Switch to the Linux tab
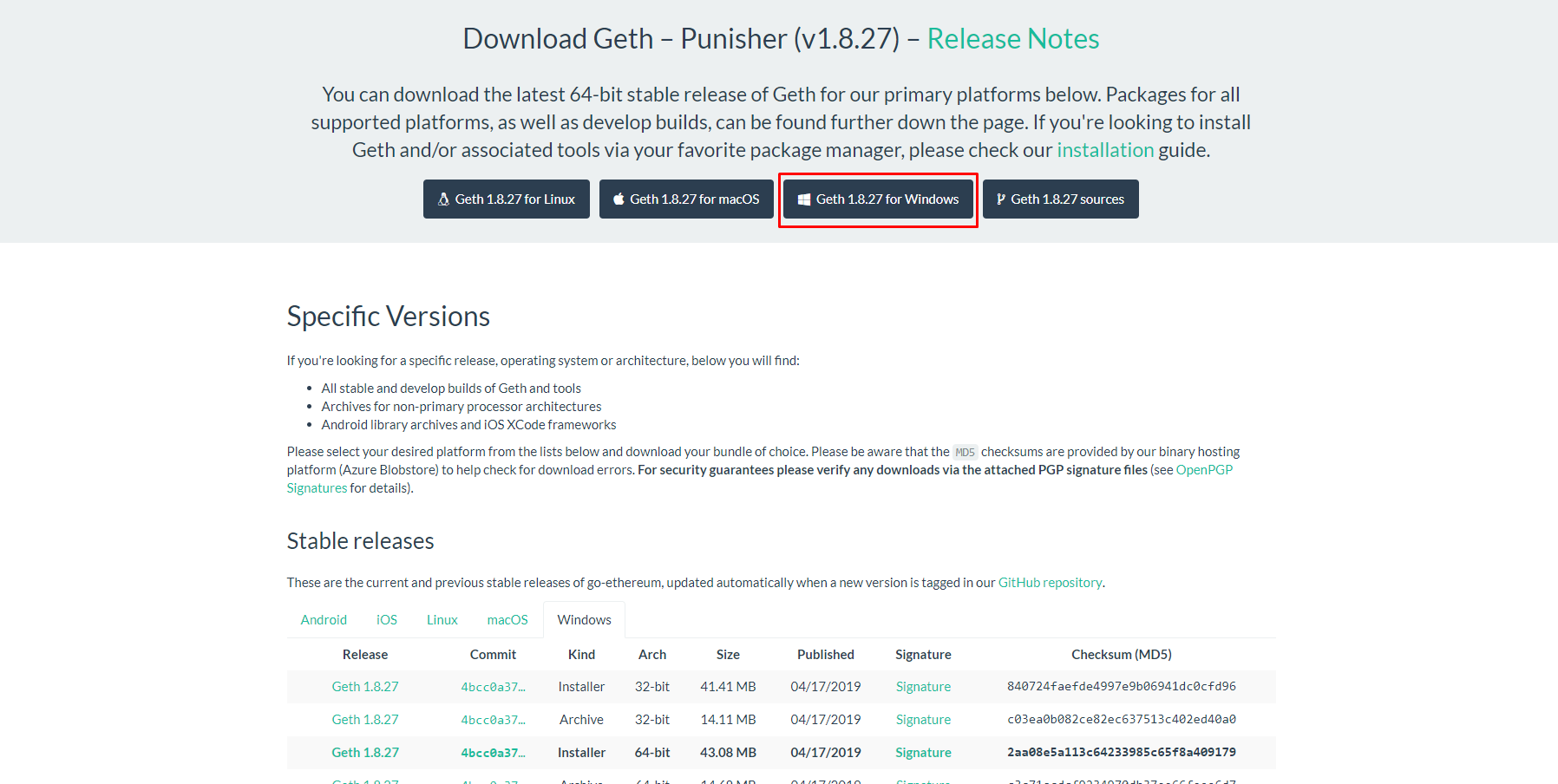 coord(442,620)
